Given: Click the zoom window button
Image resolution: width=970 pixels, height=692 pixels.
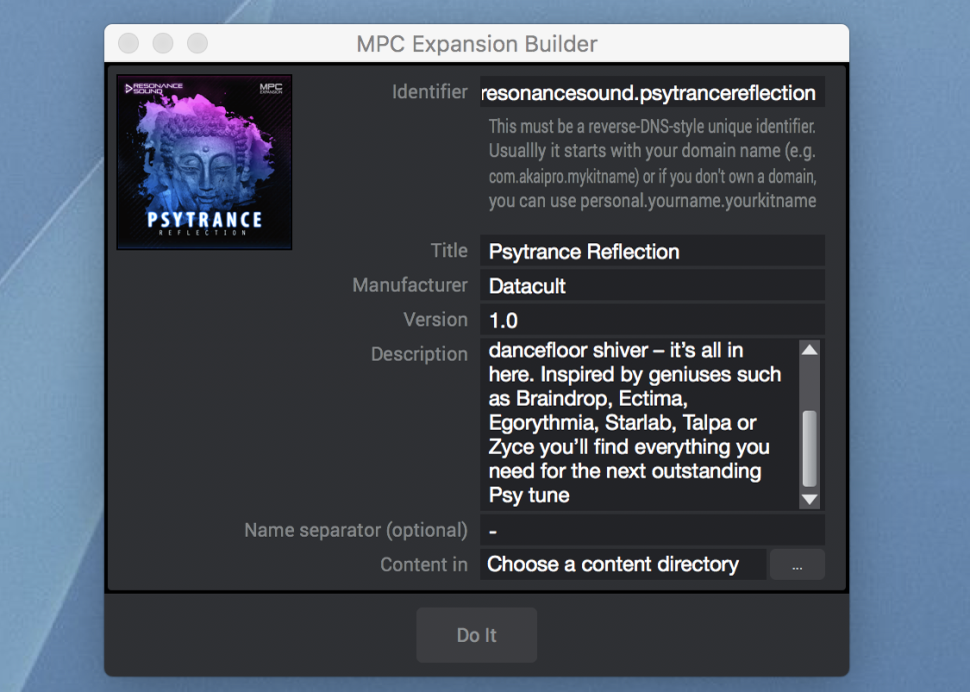Looking at the screenshot, I should pos(198,43).
